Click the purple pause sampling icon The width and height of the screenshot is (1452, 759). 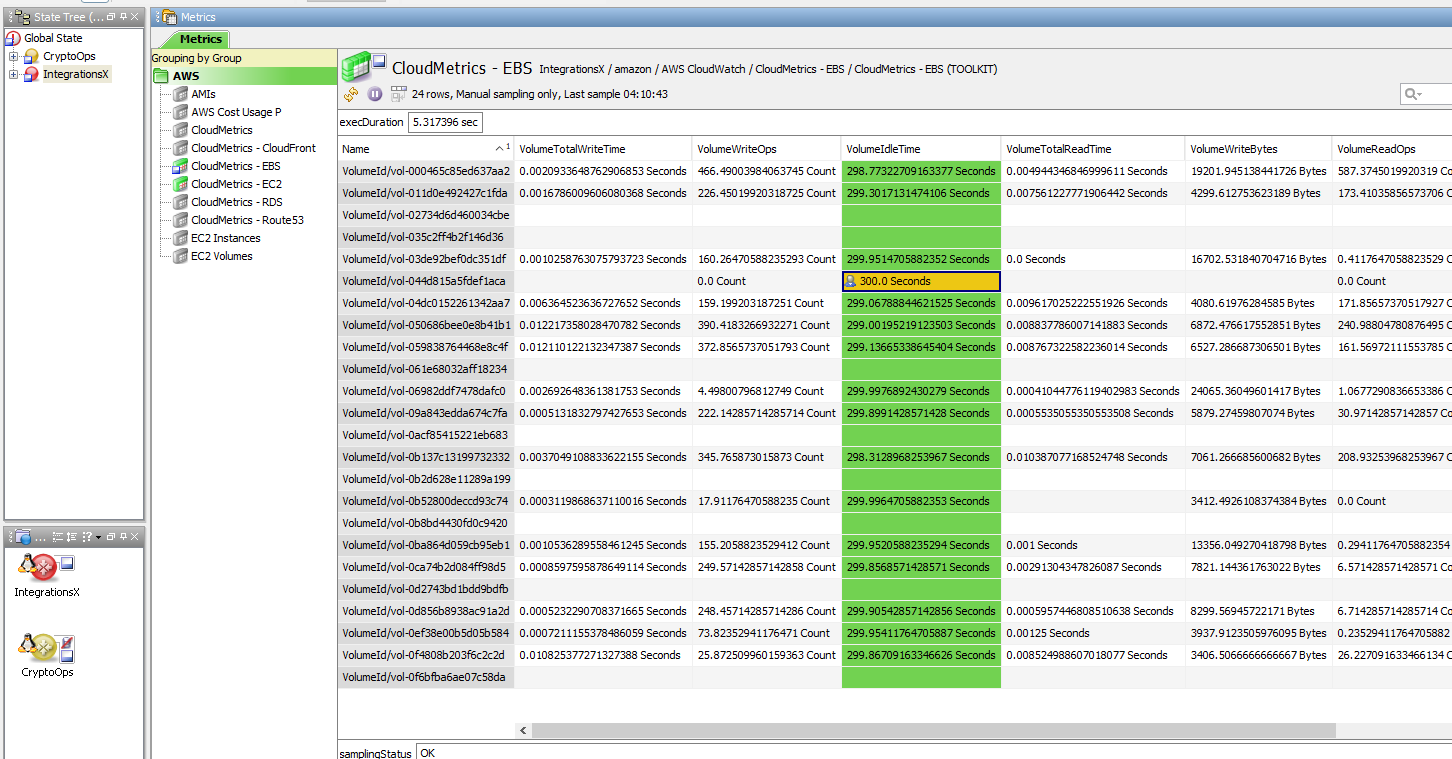375,94
